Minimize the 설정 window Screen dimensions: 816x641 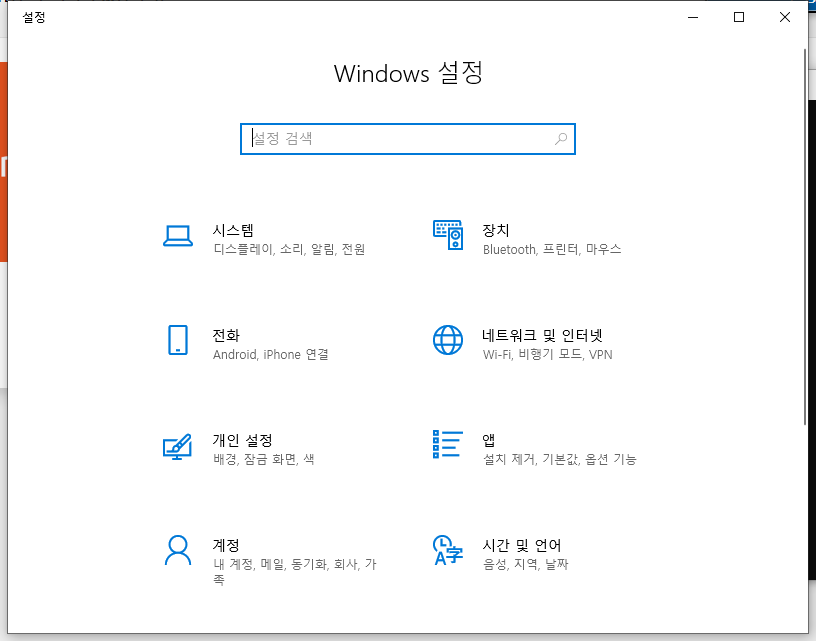pos(693,17)
